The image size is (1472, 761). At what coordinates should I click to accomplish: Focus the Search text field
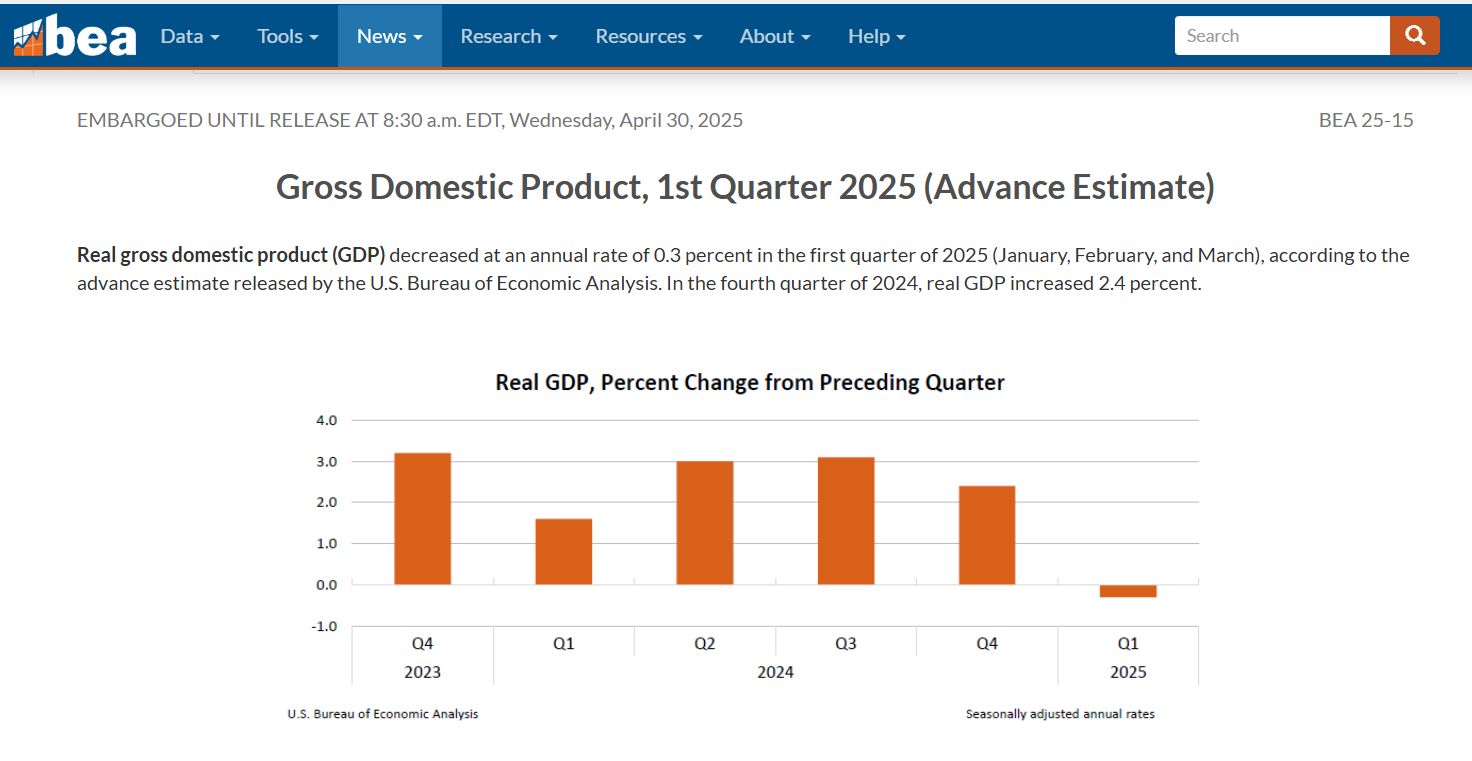[1281, 36]
